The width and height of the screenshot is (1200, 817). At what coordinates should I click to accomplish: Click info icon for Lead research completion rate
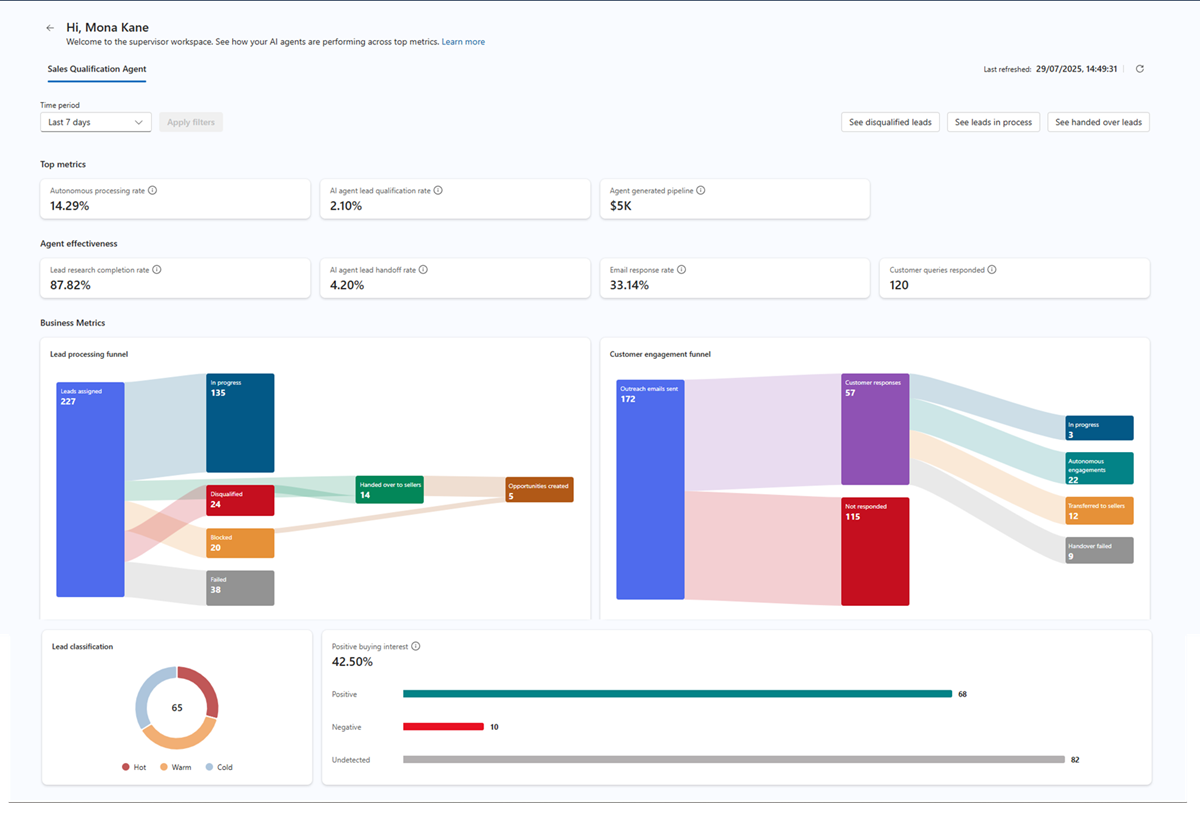pos(157,270)
